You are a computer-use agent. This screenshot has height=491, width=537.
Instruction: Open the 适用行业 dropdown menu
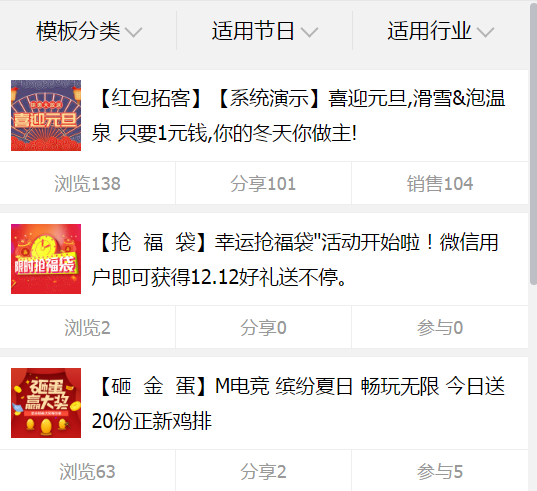click(x=440, y=31)
